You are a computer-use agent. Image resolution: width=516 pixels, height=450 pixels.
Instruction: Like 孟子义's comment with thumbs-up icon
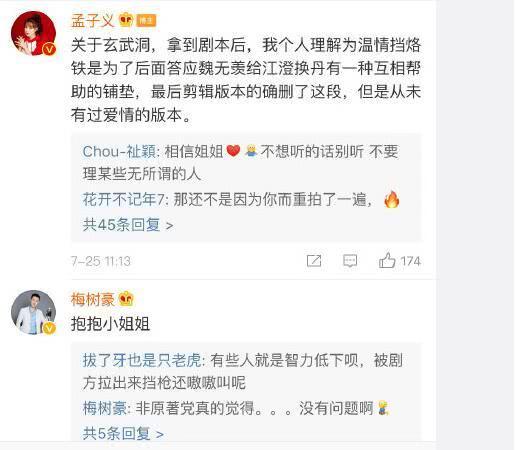(x=387, y=260)
